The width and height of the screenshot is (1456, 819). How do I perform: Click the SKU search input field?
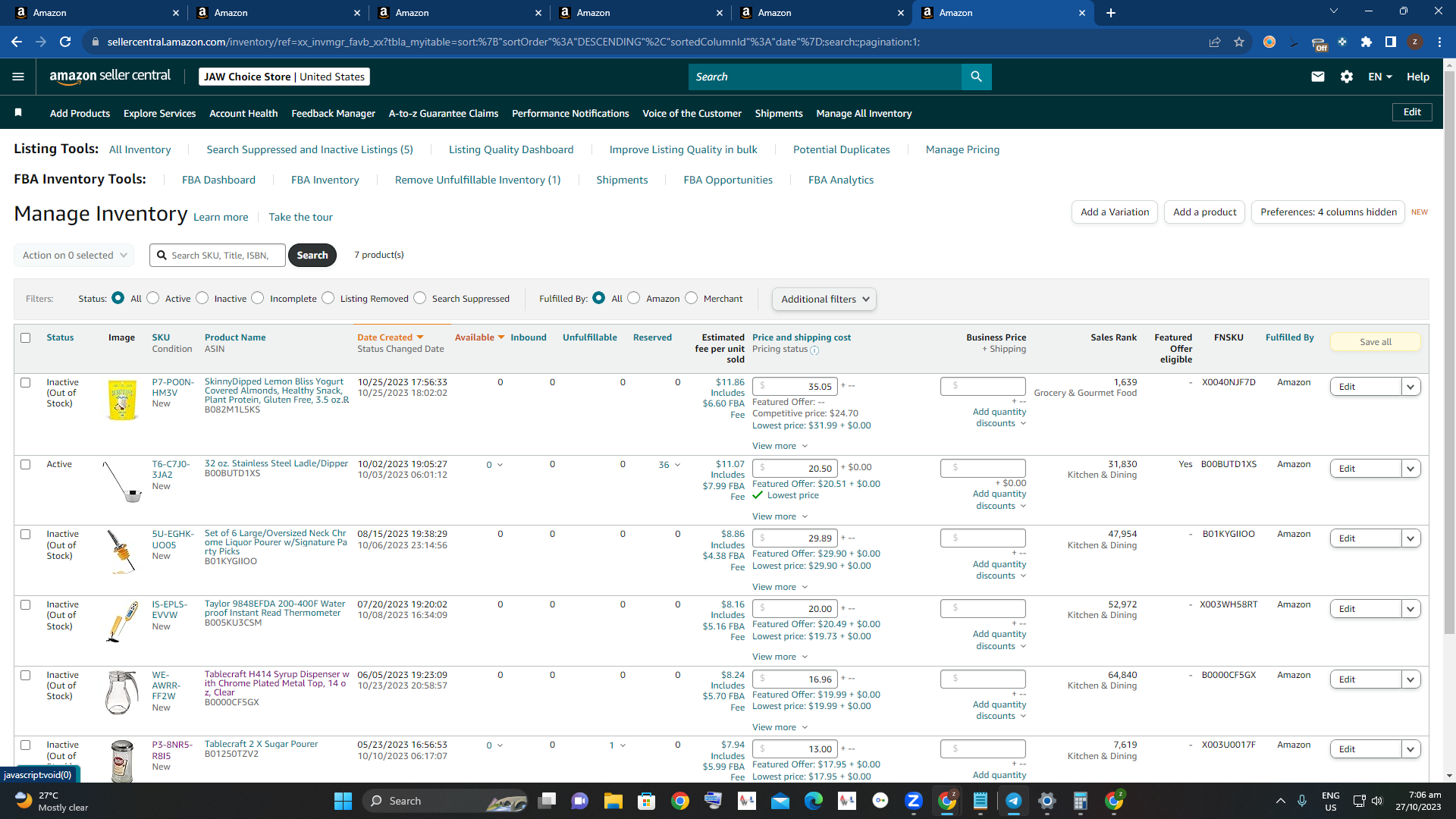(x=218, y=256)
